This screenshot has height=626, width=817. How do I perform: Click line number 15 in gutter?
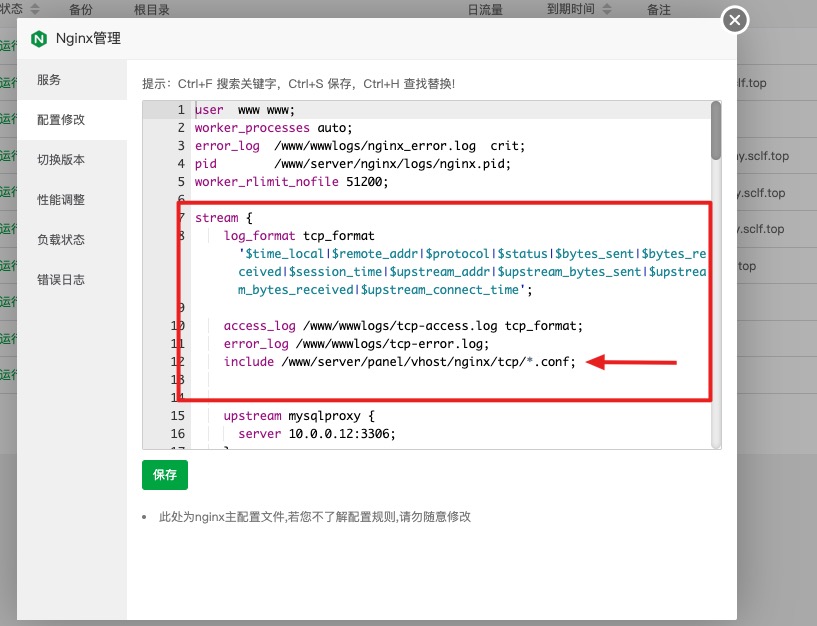177,416
